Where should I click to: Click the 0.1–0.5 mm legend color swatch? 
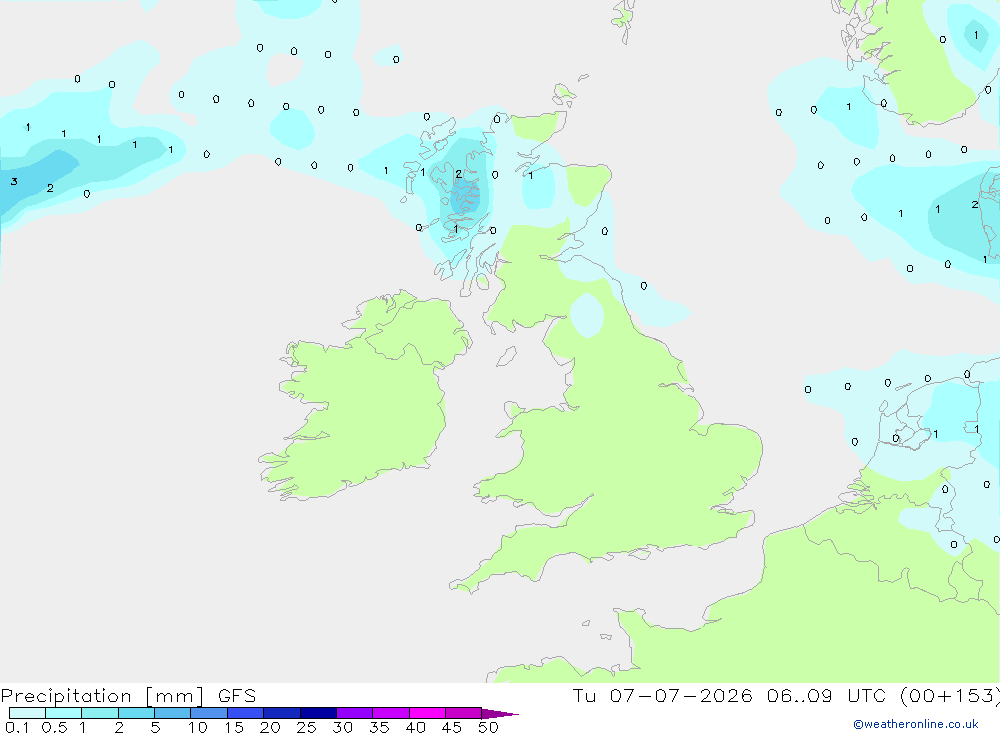[x=27, y=713]
